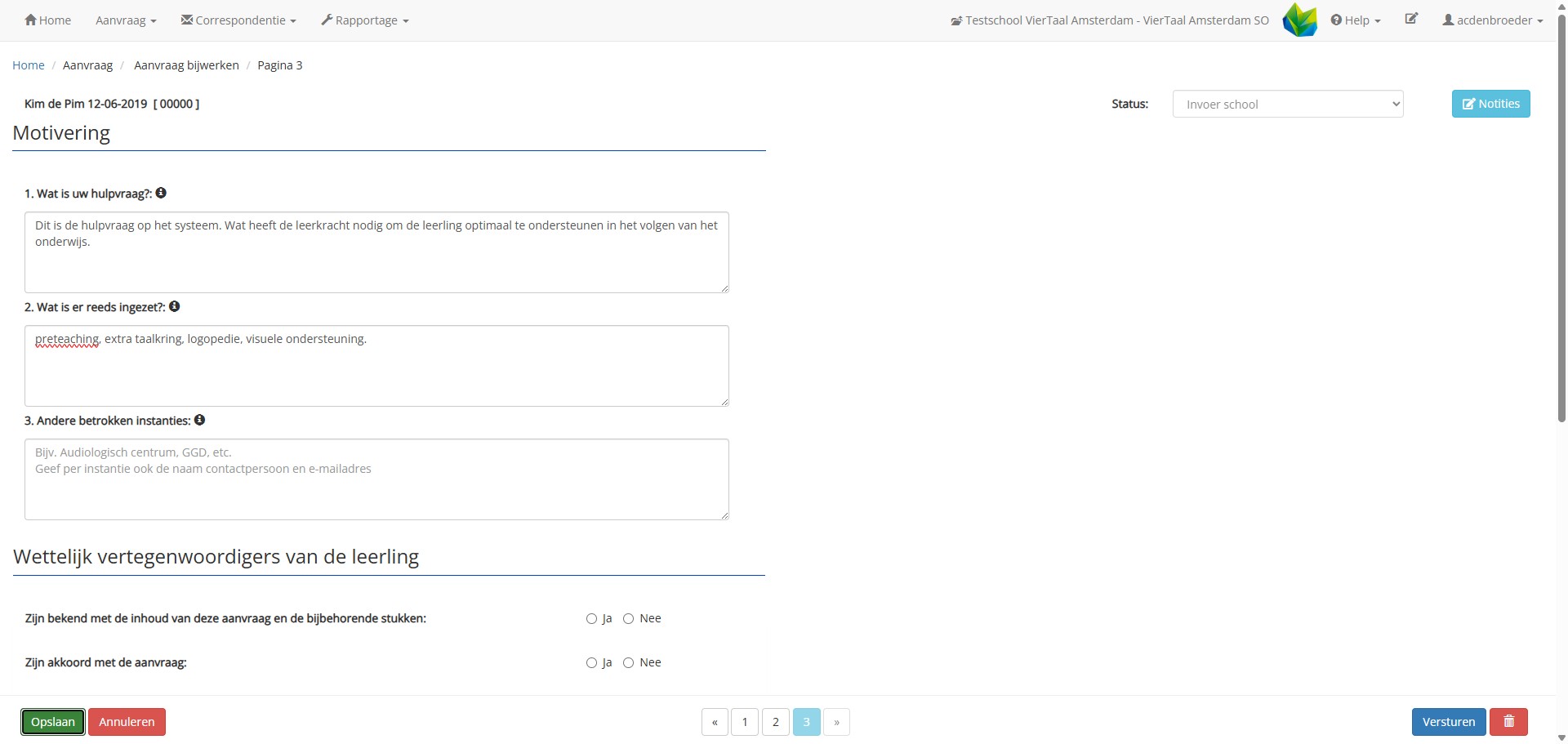1568x744 pixels.
Task: Select 'Ja' for bekend met de inhoud
Action: tap(592, 619)
